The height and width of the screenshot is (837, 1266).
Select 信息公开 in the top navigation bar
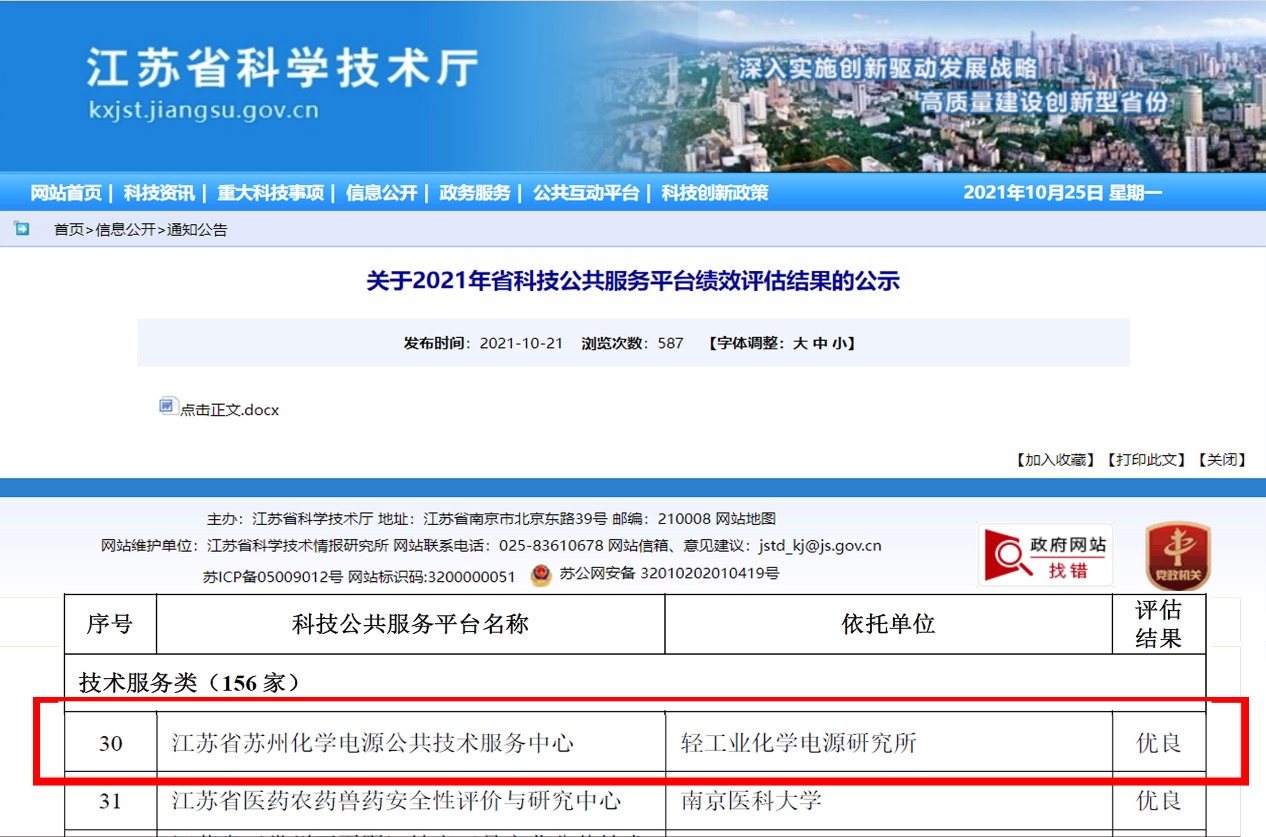coord(381,193)
